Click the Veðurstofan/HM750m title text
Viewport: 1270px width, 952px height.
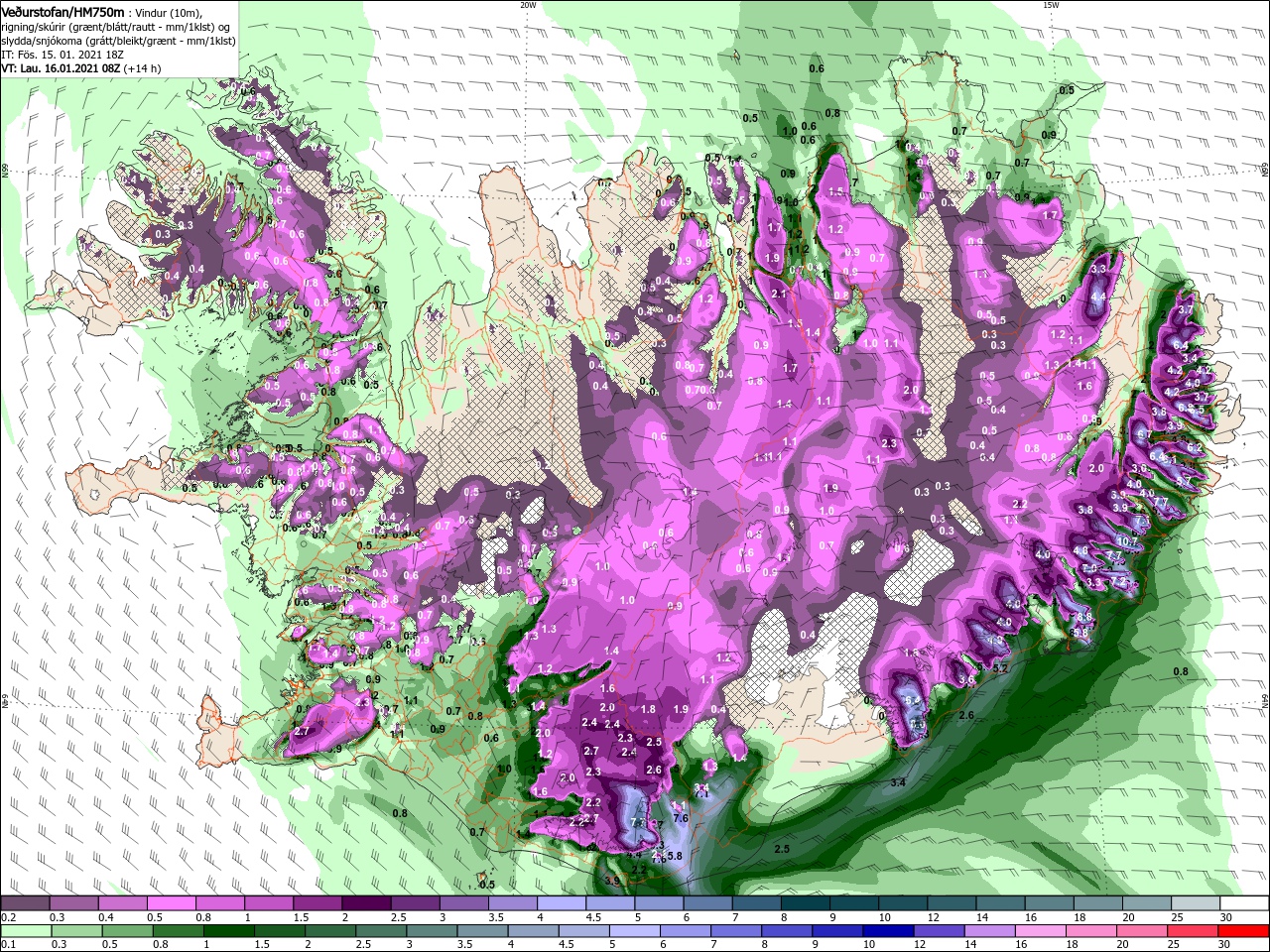point(63,13)
